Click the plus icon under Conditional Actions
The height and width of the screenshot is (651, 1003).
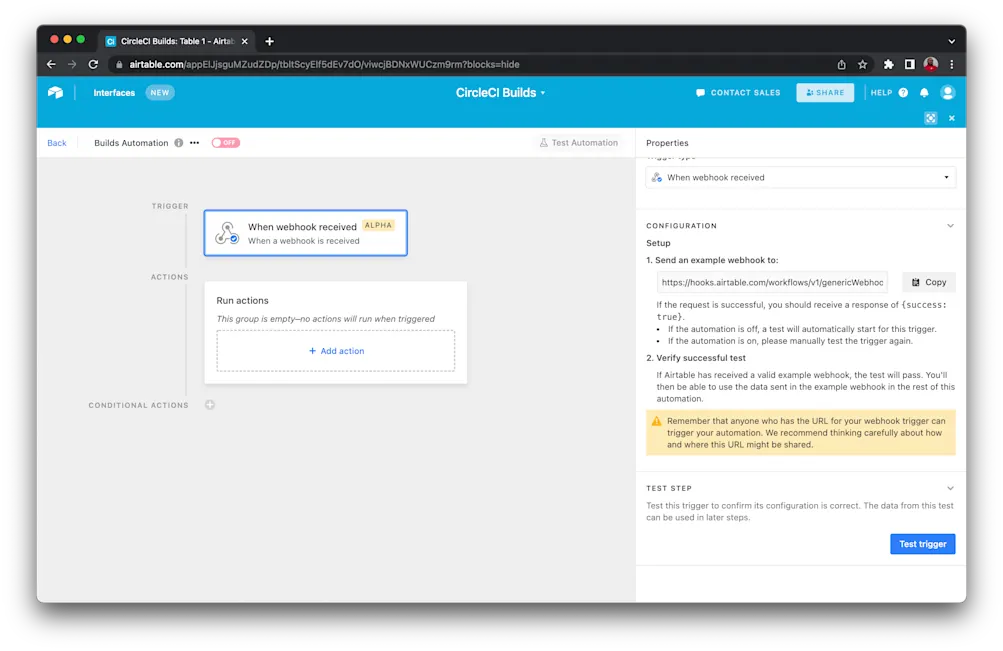click(208, 405)
